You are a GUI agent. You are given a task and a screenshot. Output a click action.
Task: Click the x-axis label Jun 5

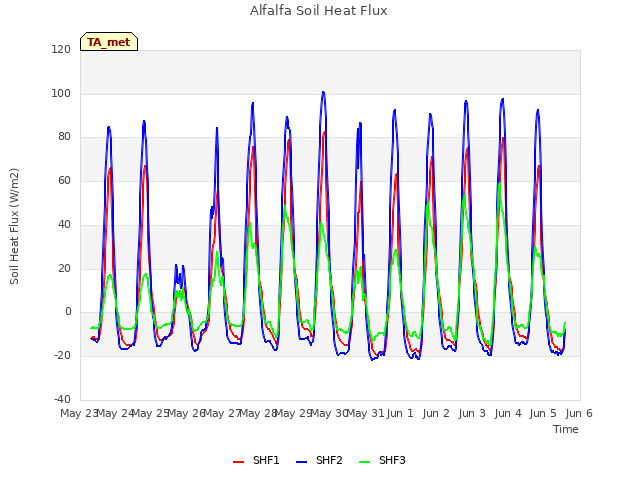(x=543, y=413)
